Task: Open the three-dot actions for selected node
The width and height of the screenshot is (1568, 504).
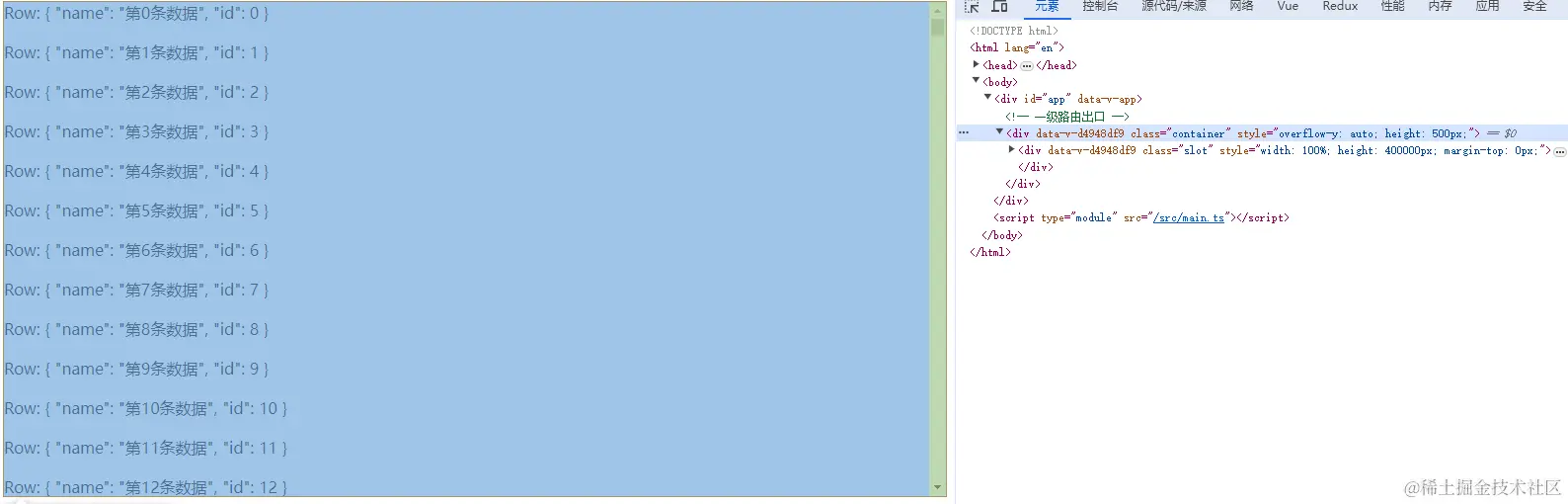Action: tap(964, 132)
